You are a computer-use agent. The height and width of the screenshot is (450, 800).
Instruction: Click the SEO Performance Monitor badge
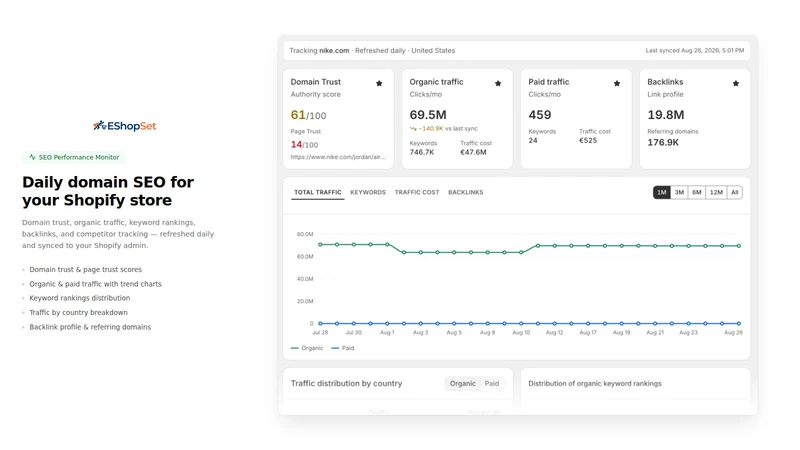click(x=73, y=157)
